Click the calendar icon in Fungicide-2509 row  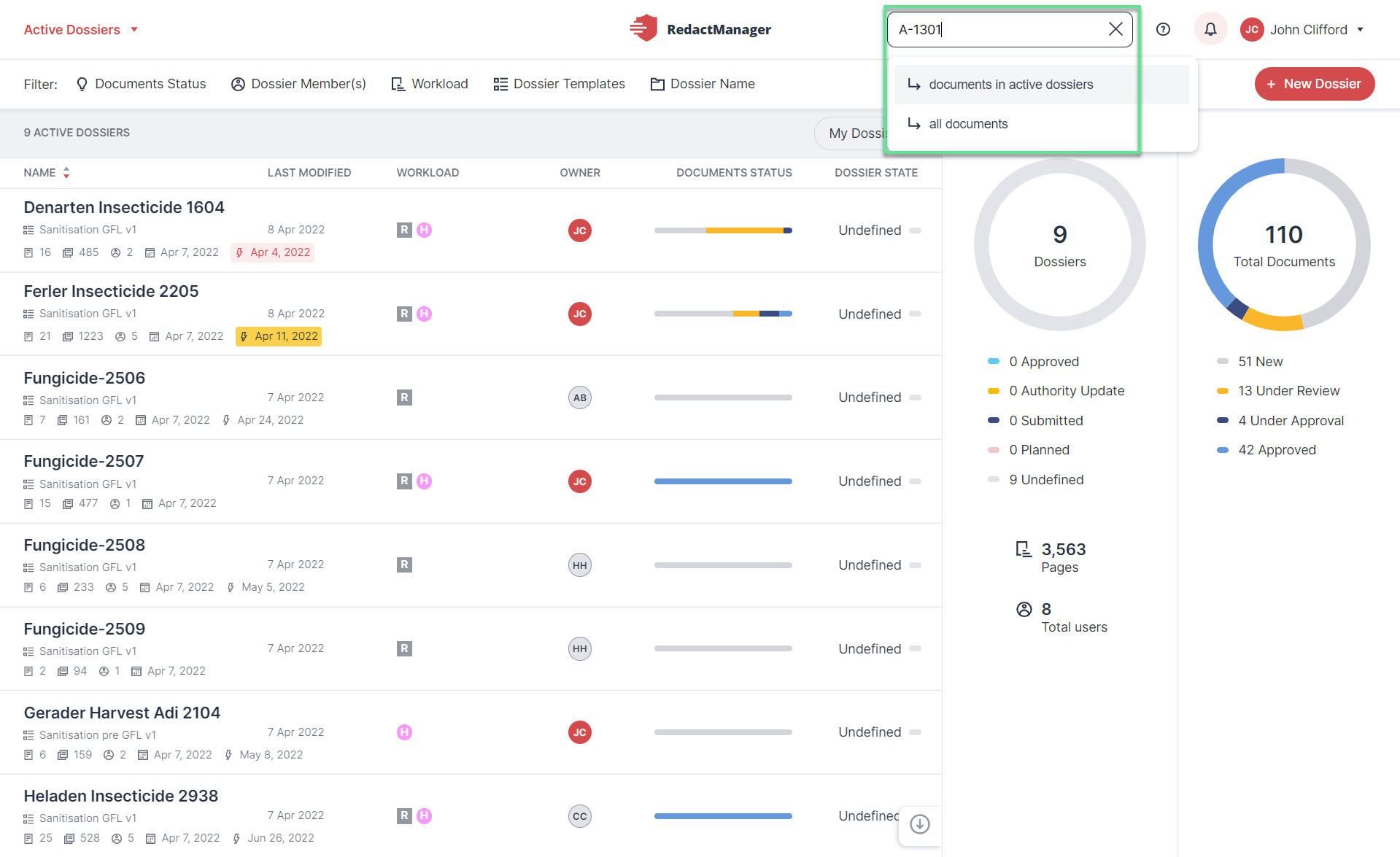point(136,671)
